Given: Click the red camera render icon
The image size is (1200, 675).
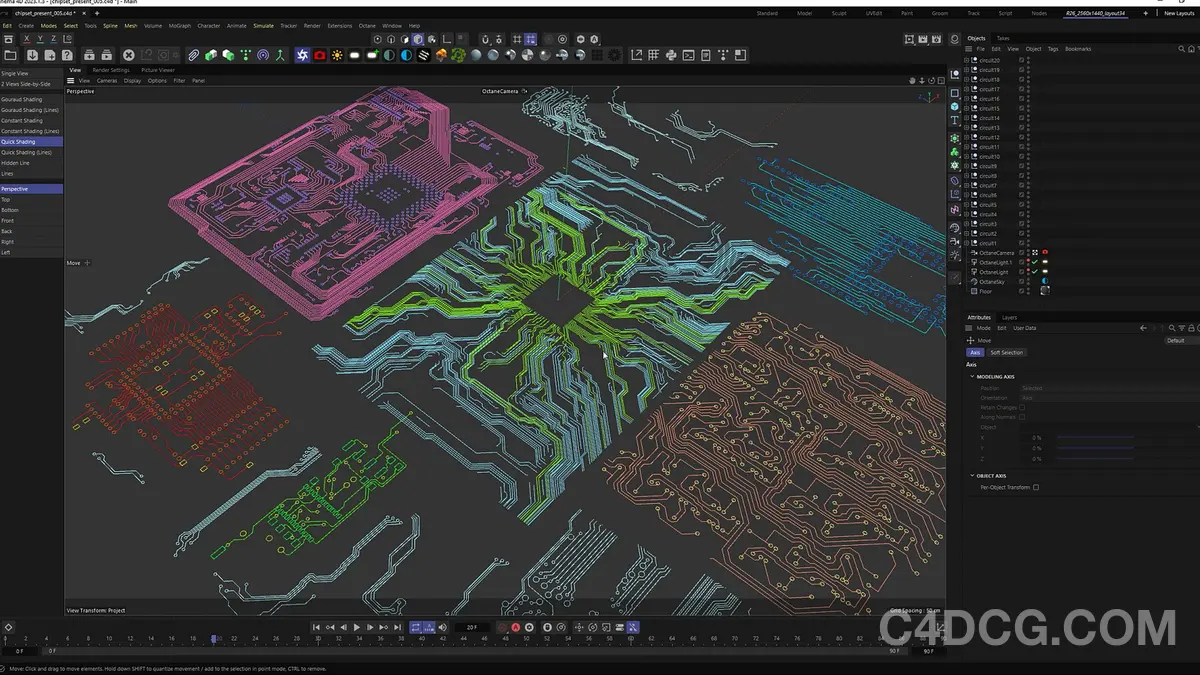Looking at the screenshot, I should point(319,55).
